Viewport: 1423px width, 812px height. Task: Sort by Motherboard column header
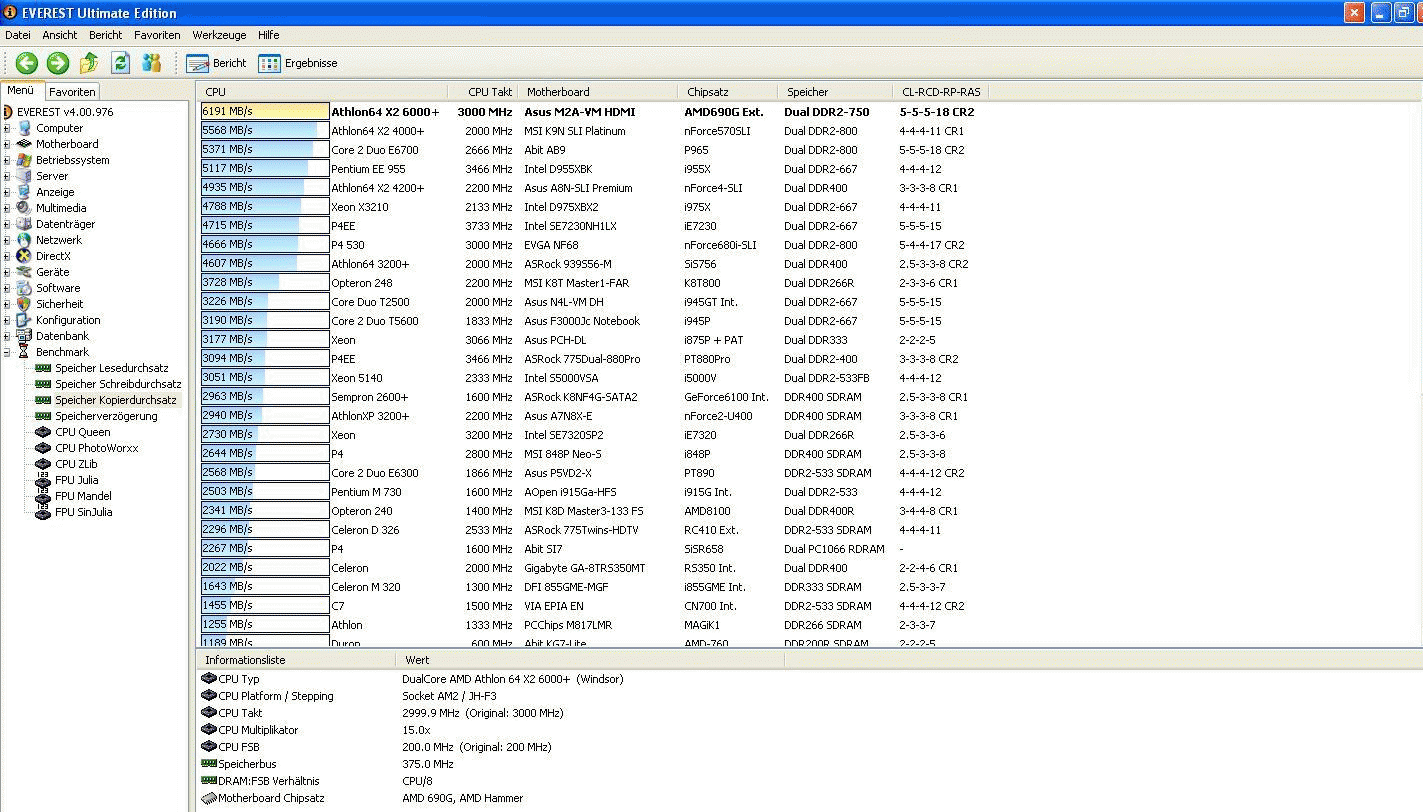(x=598, y=92)
